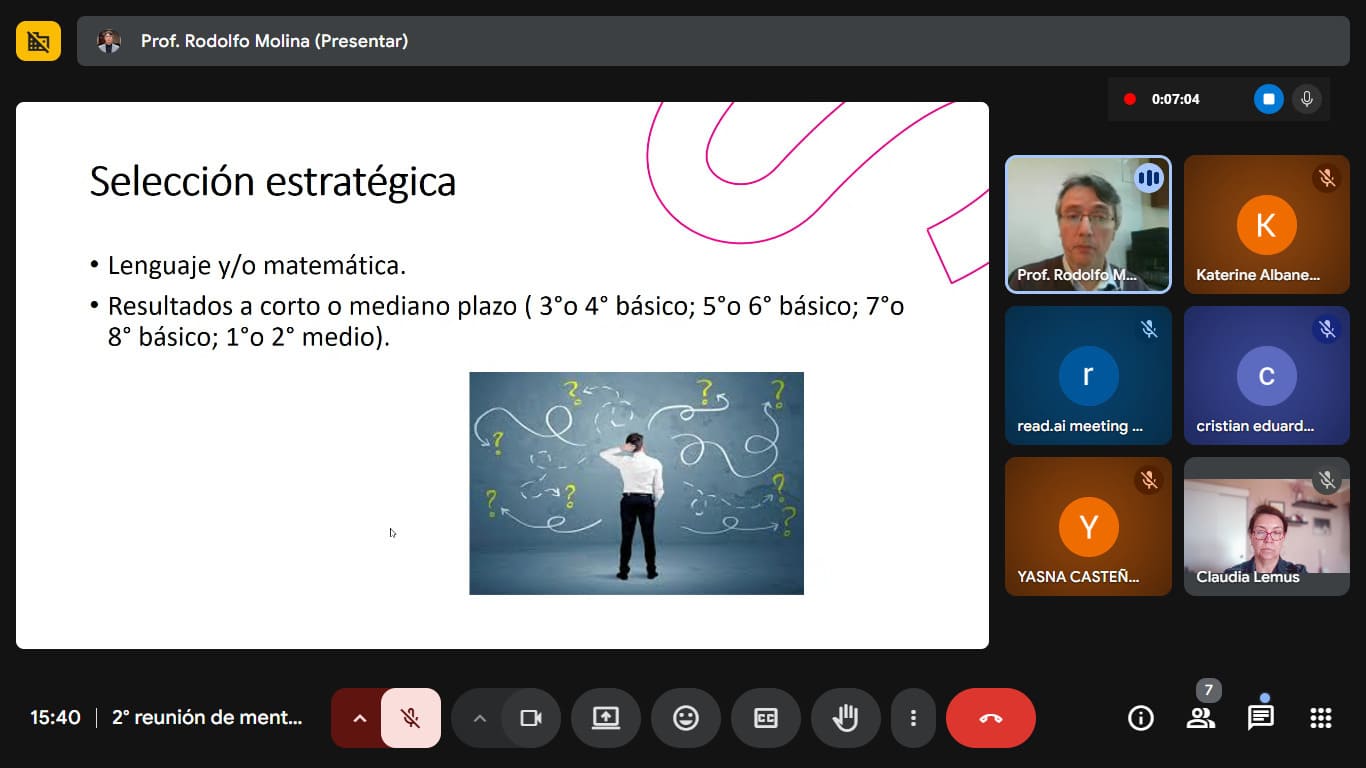Open the emoji reactions panel
The image size is (1366, 768).
[x=686, y=718]
